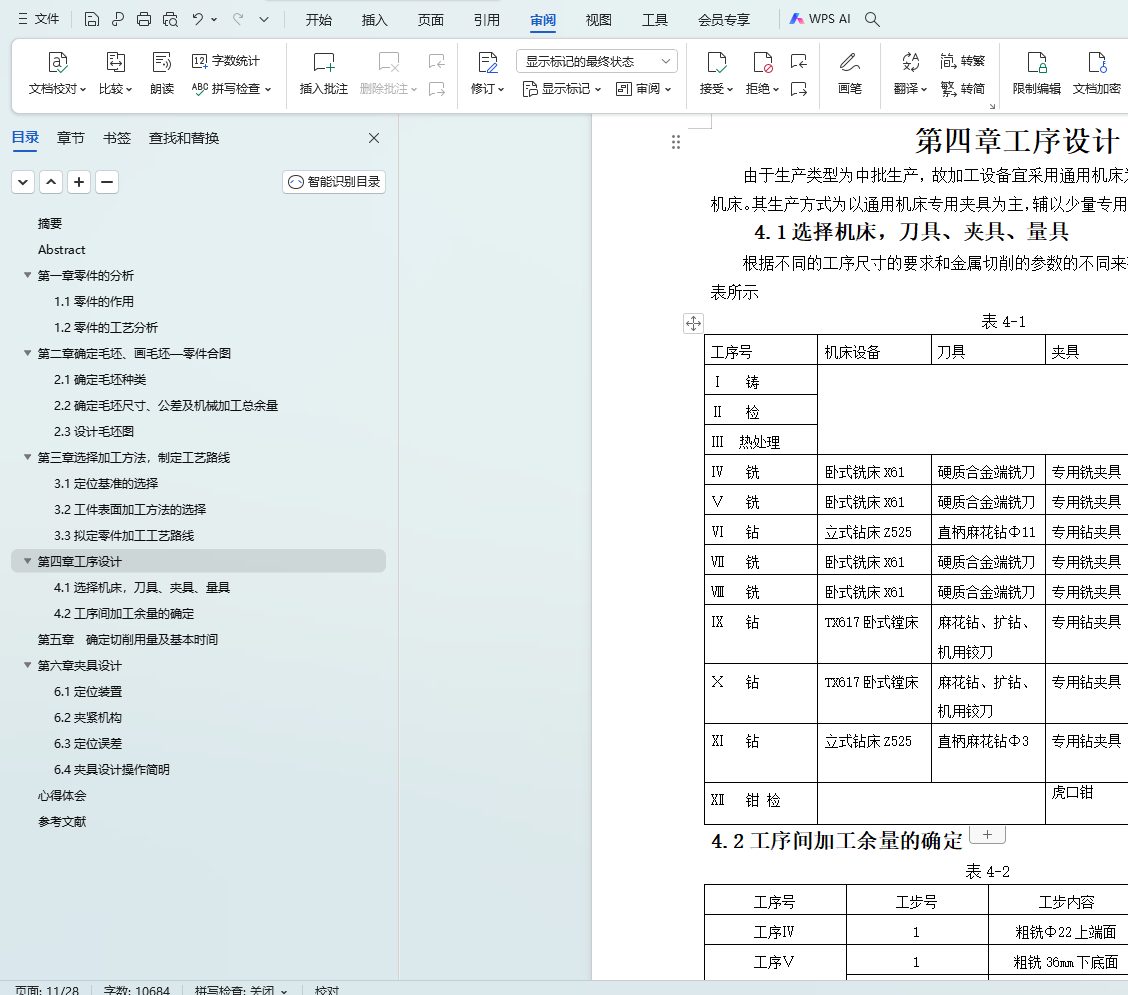This screenshot has width=1128, height=995.
Task: Toggle 拼写检查 status in status bar
Action: (x=241, y=990)
